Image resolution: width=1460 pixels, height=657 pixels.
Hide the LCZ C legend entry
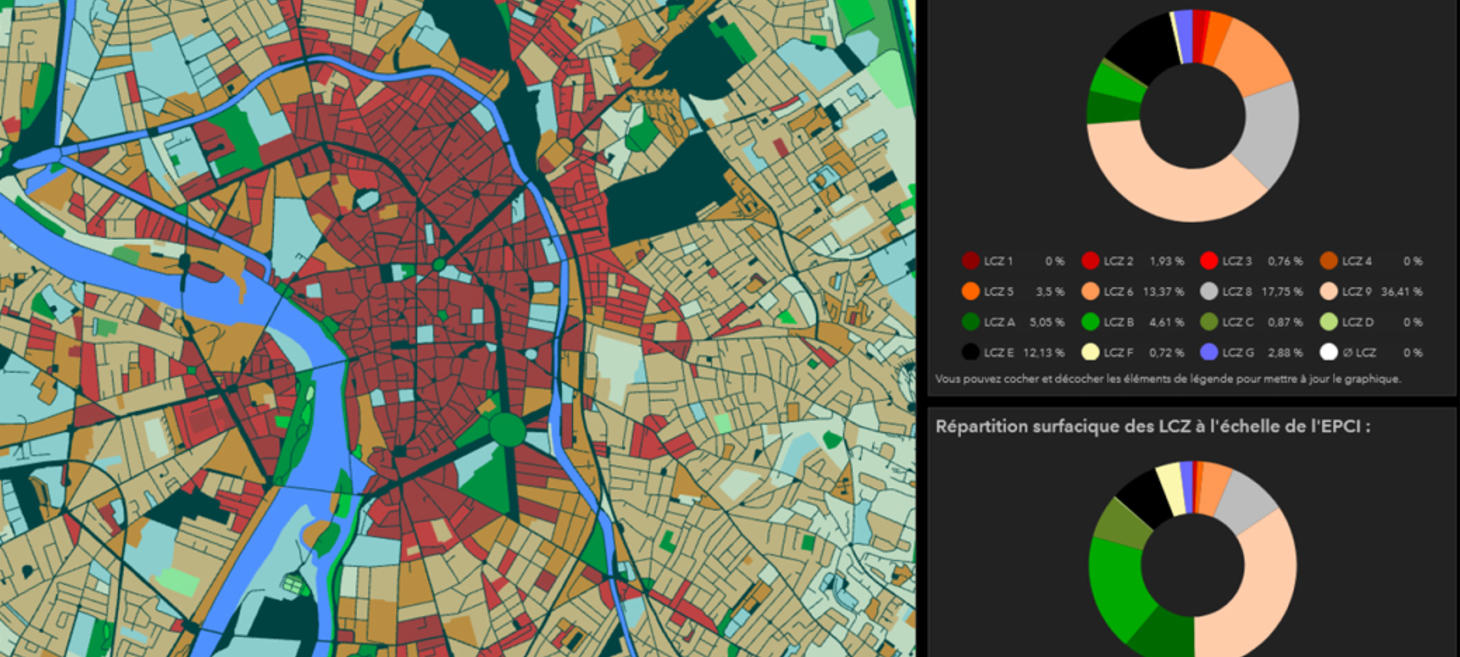click(1209, 322)
